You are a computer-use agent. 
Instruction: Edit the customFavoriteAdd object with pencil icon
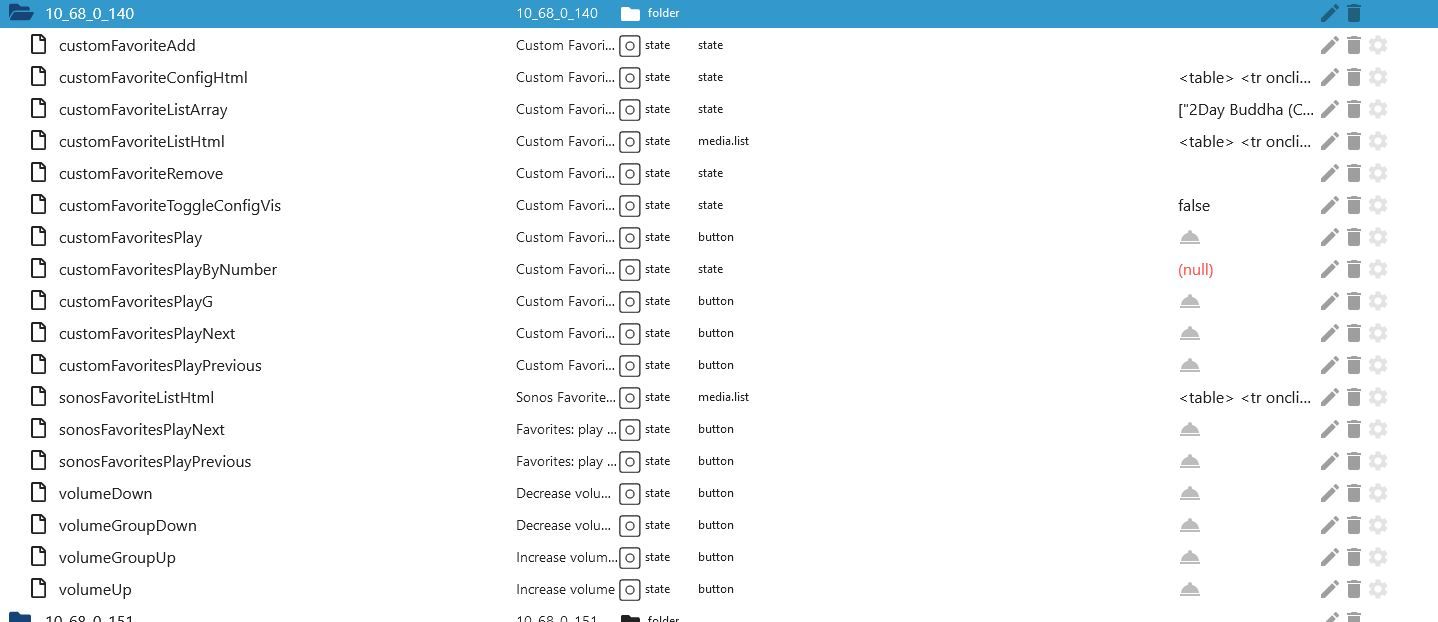[1329, 45]
